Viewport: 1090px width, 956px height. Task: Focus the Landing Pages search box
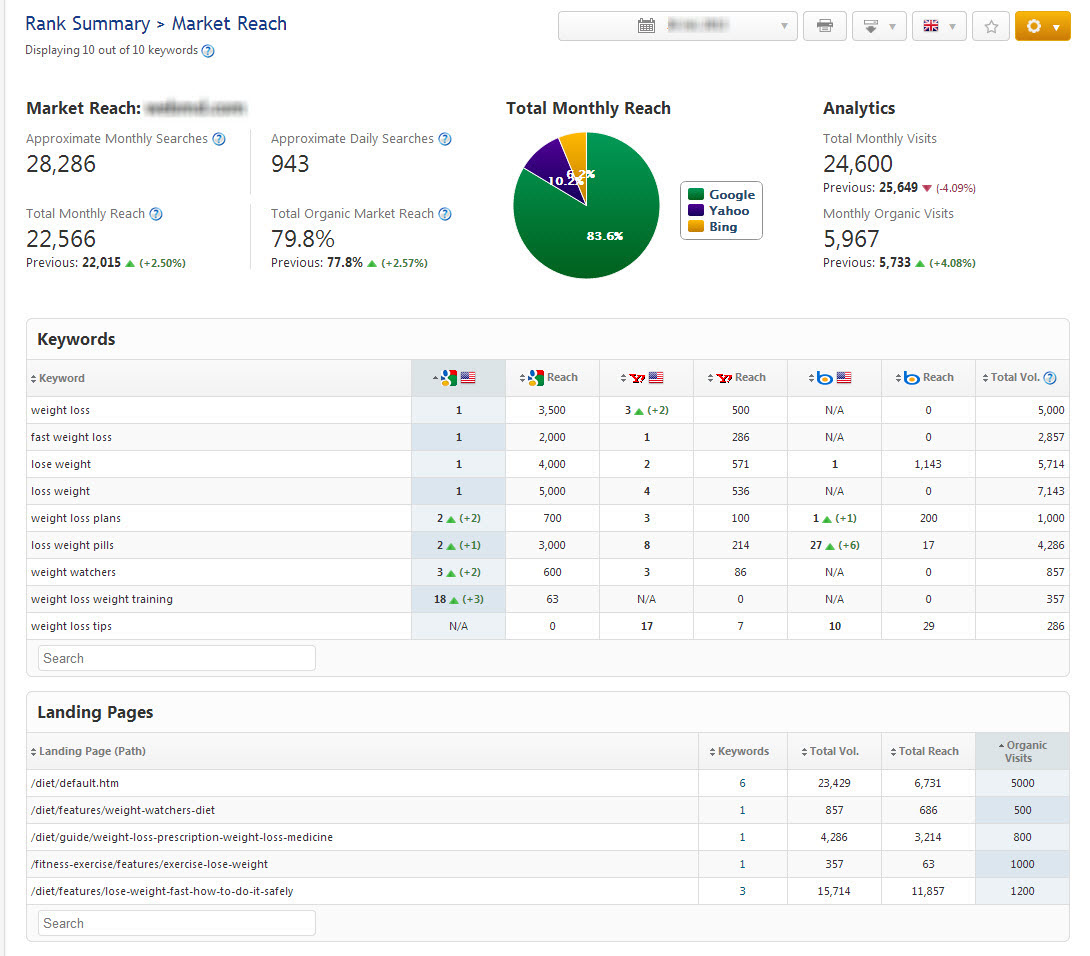(177, 923)
